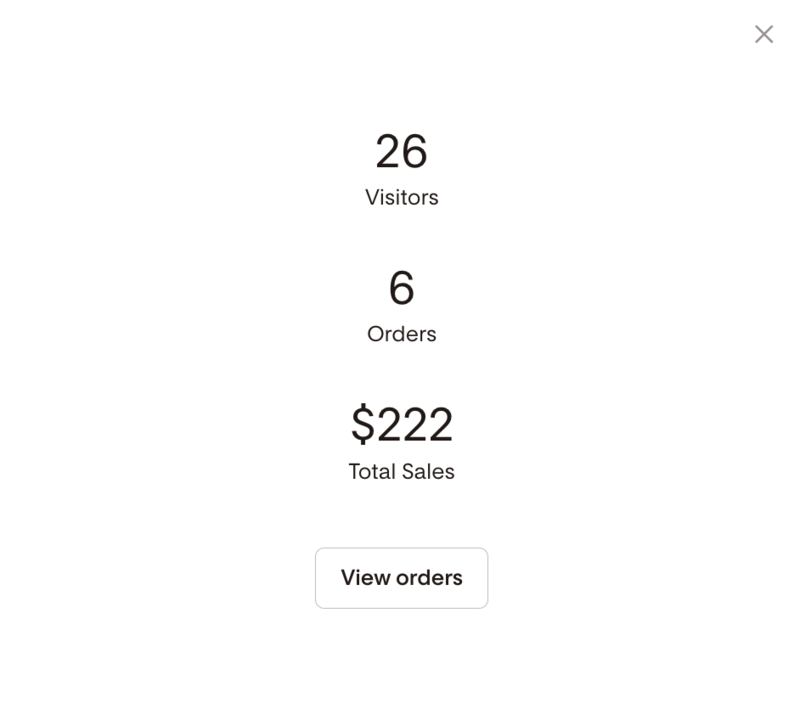Go to orders using the outlined button
Image resolution: width=800 pixels, height=725 pixels.
(402, 578)
